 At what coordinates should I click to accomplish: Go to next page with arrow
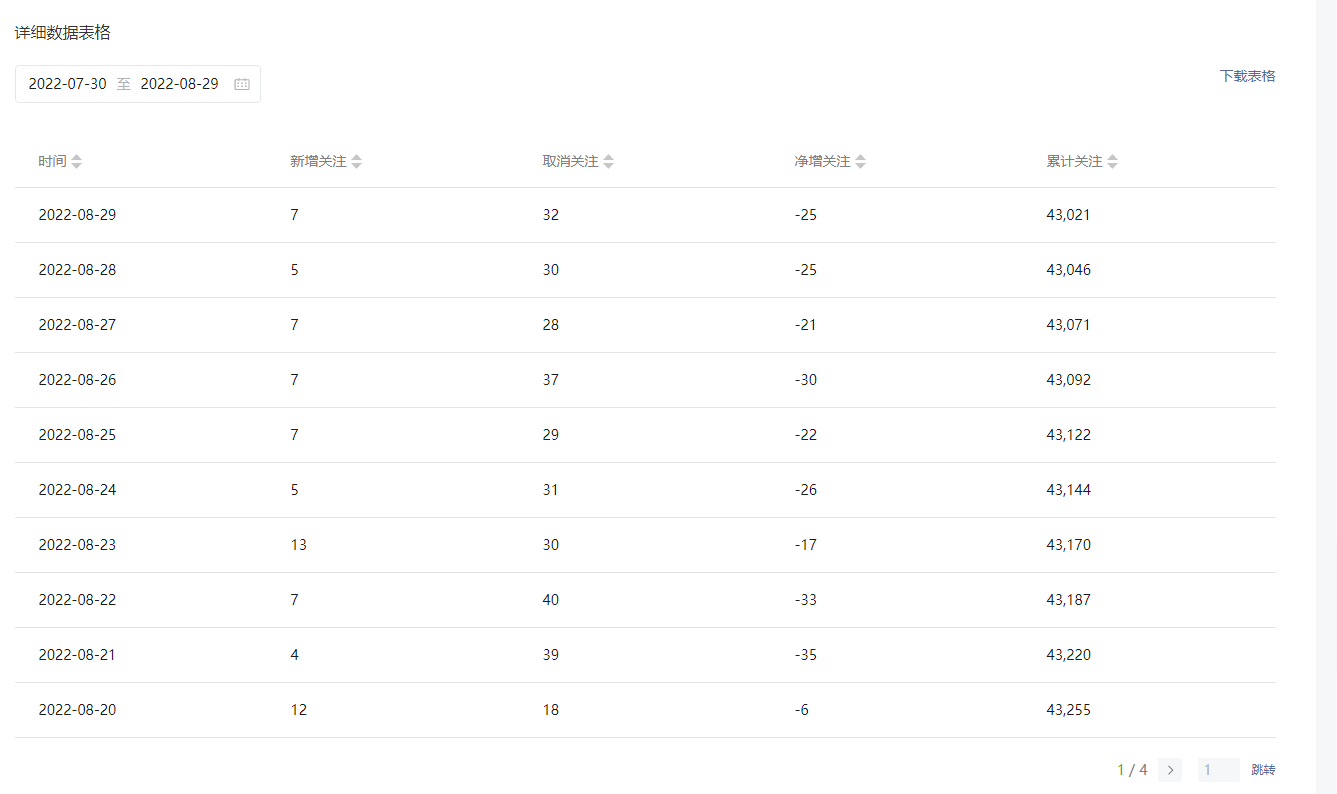pos(1170,770)
